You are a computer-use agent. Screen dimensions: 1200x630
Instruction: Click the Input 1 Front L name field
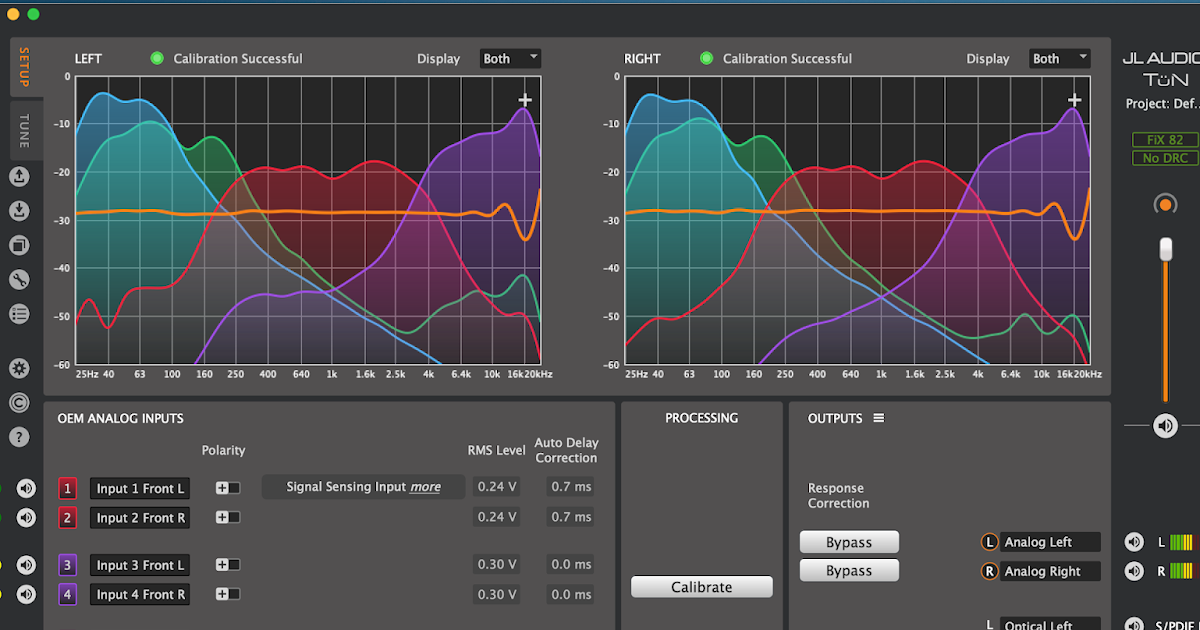tap(140, 489)
